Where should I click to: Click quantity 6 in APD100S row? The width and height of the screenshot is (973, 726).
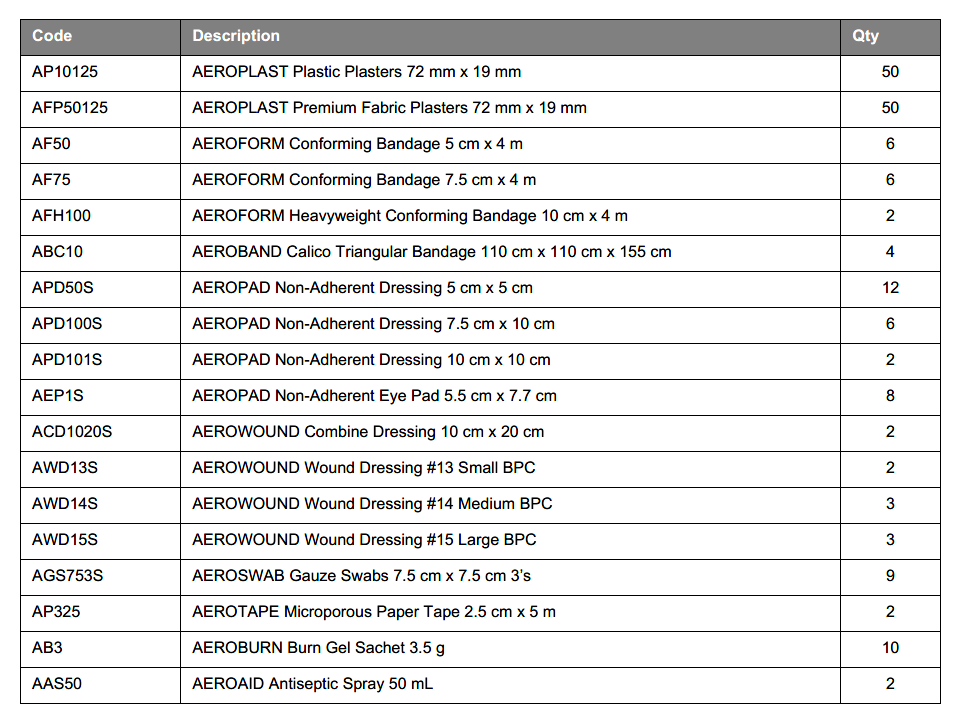click(x=890, y=324)
